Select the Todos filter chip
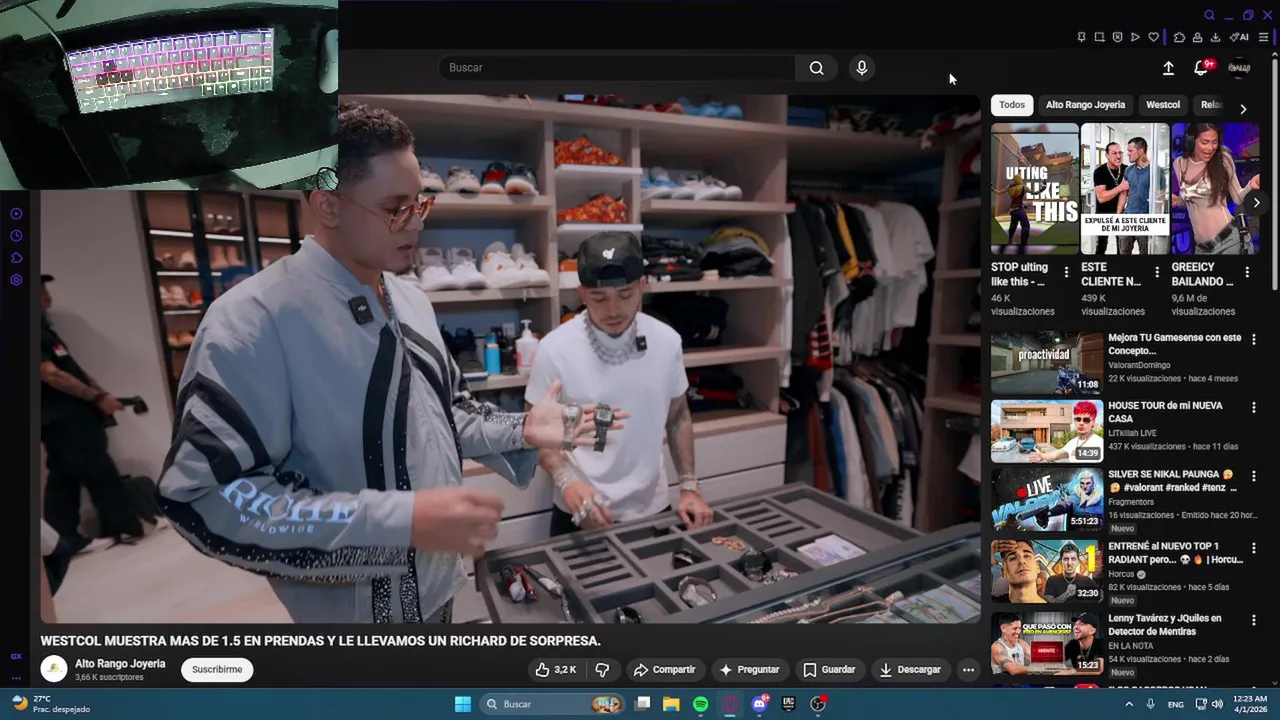The width and height of the screenshot is (1280, 720). pos(1012,105)
